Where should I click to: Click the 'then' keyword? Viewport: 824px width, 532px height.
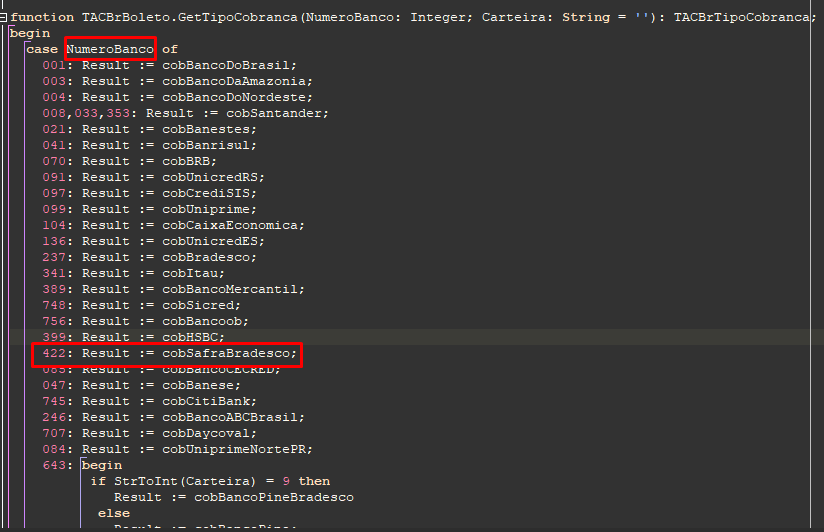pos(314,482)
